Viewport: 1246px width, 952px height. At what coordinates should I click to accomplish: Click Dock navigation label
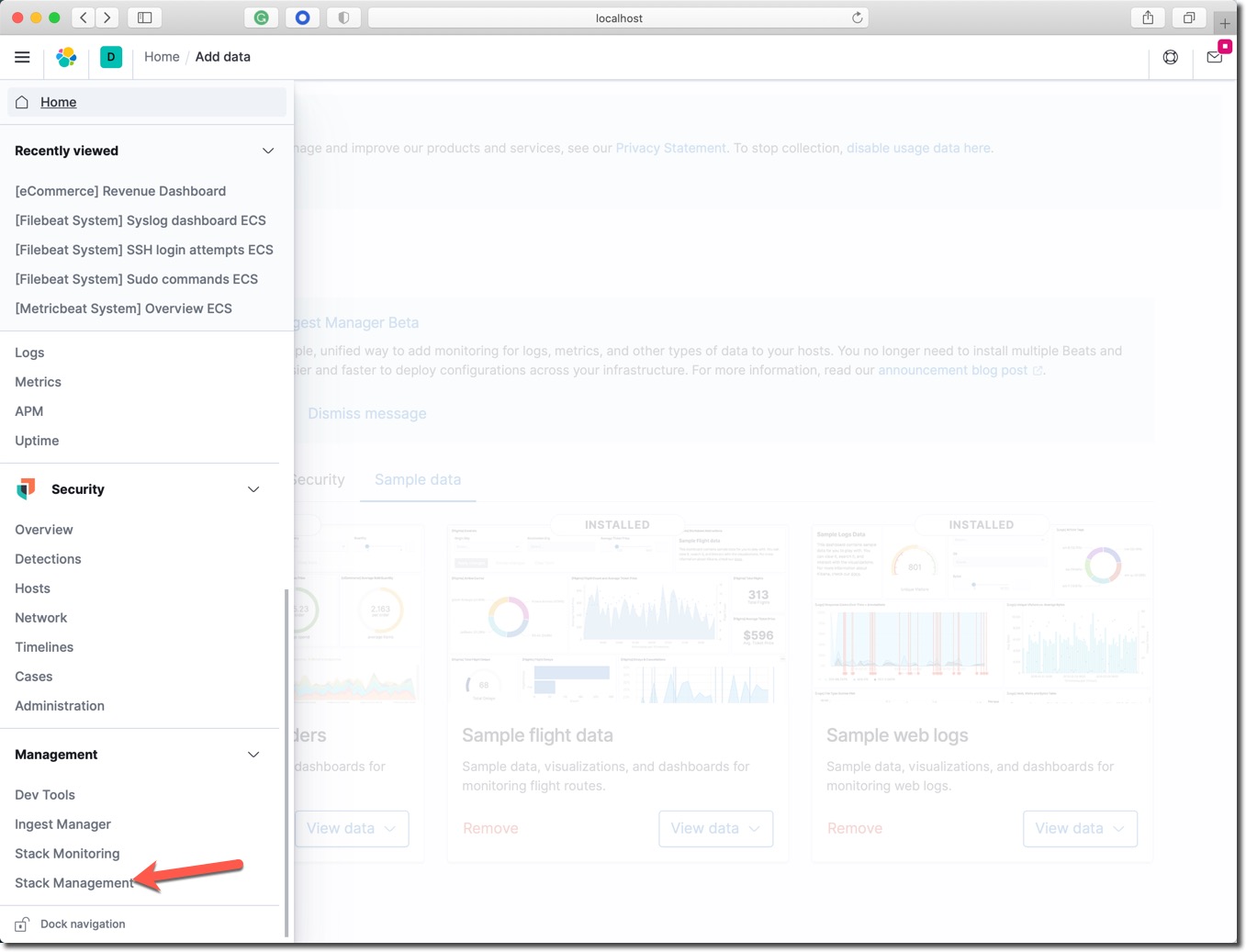83,924
